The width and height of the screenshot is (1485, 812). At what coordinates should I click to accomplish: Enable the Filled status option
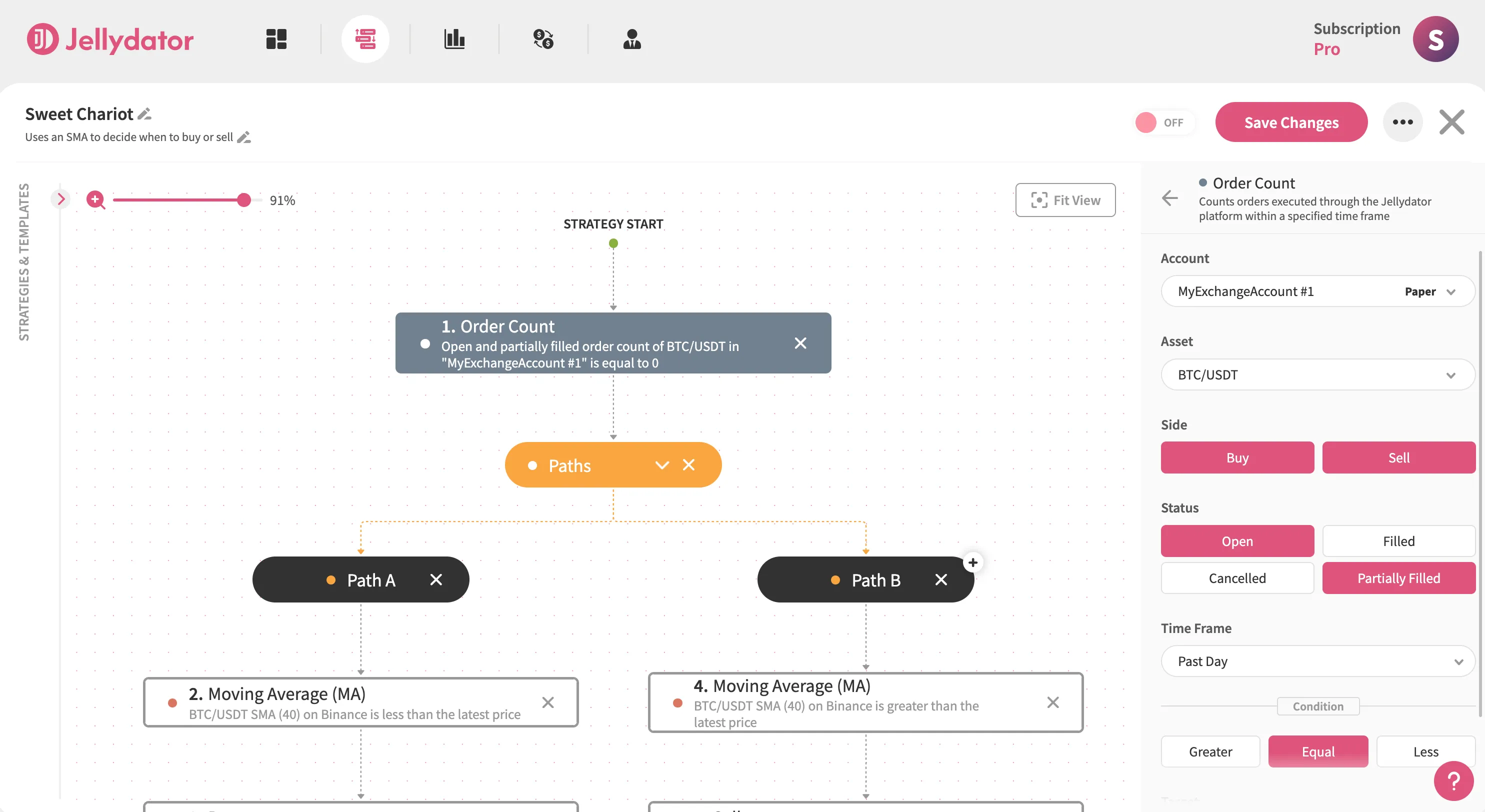(1398, 540)
